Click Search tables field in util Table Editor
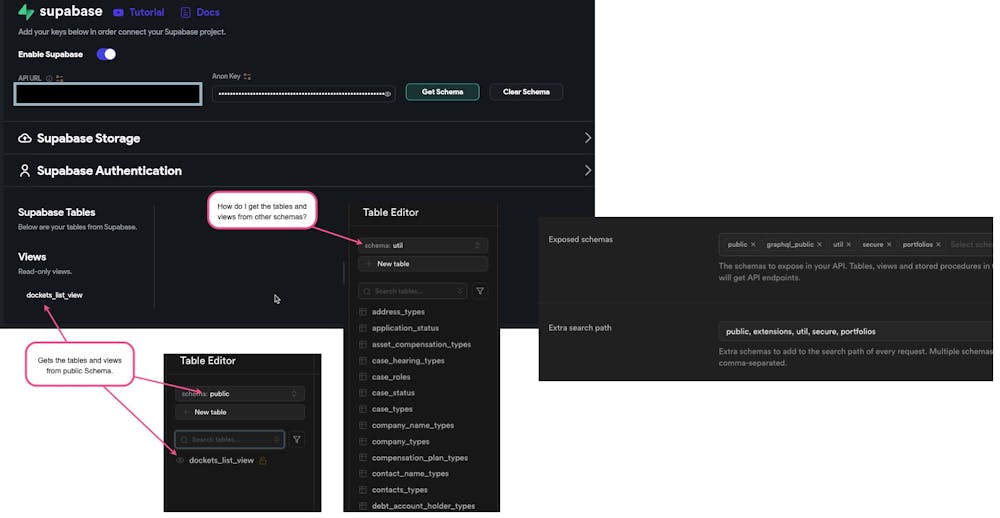This screenshot has height=518, width=1000. (x=413, y=291)
